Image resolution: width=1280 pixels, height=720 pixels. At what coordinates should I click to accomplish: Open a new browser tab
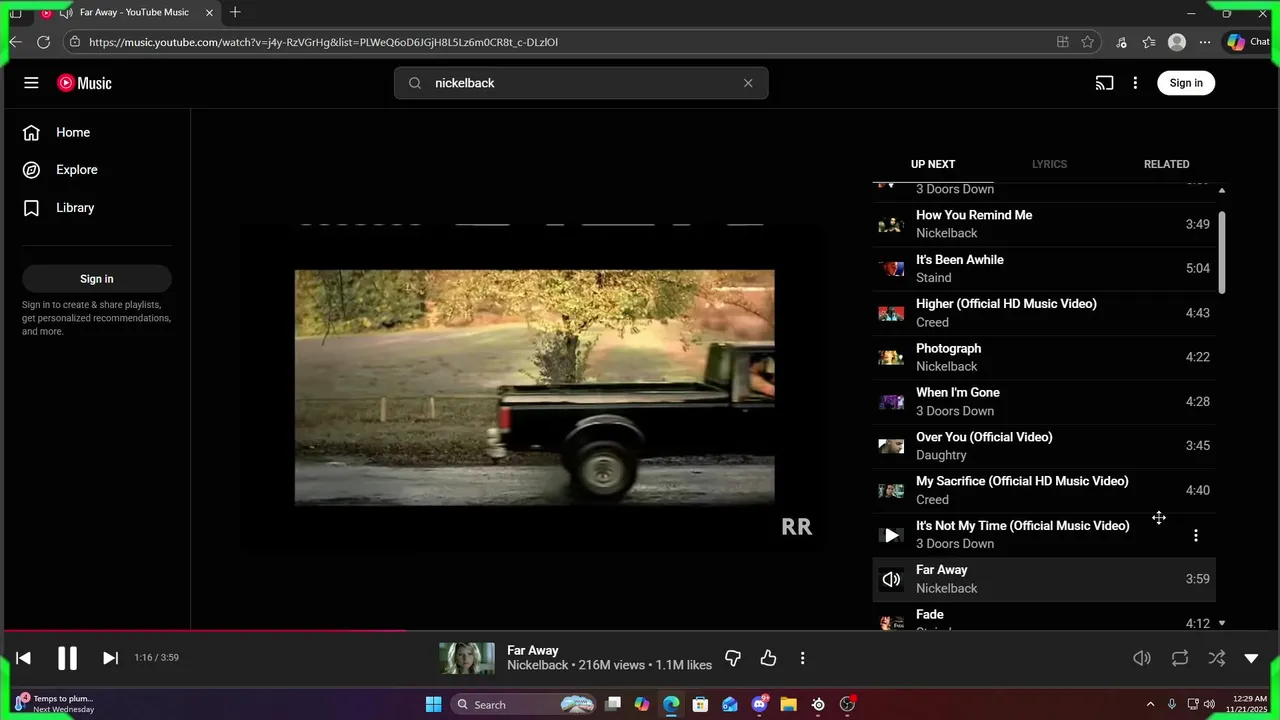pos(235,12)
